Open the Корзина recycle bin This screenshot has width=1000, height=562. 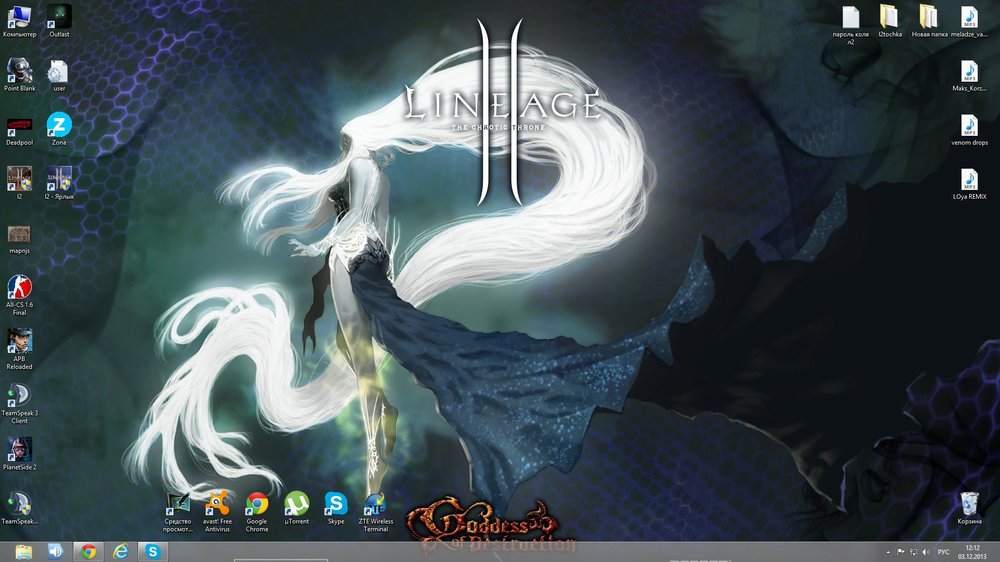968,503
